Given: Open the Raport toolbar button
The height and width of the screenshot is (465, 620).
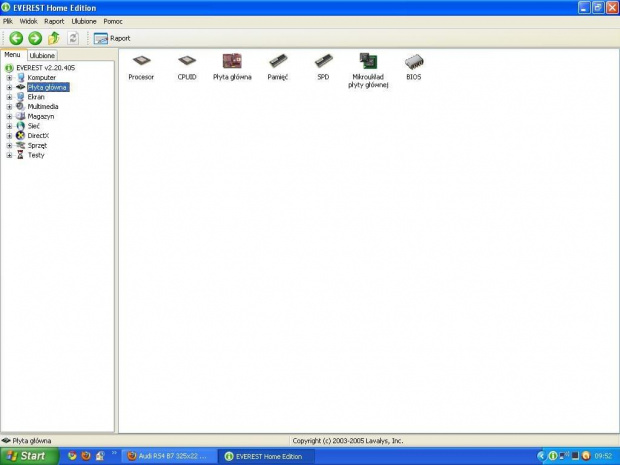Looking at the screenshot, I should coord(112,38).
